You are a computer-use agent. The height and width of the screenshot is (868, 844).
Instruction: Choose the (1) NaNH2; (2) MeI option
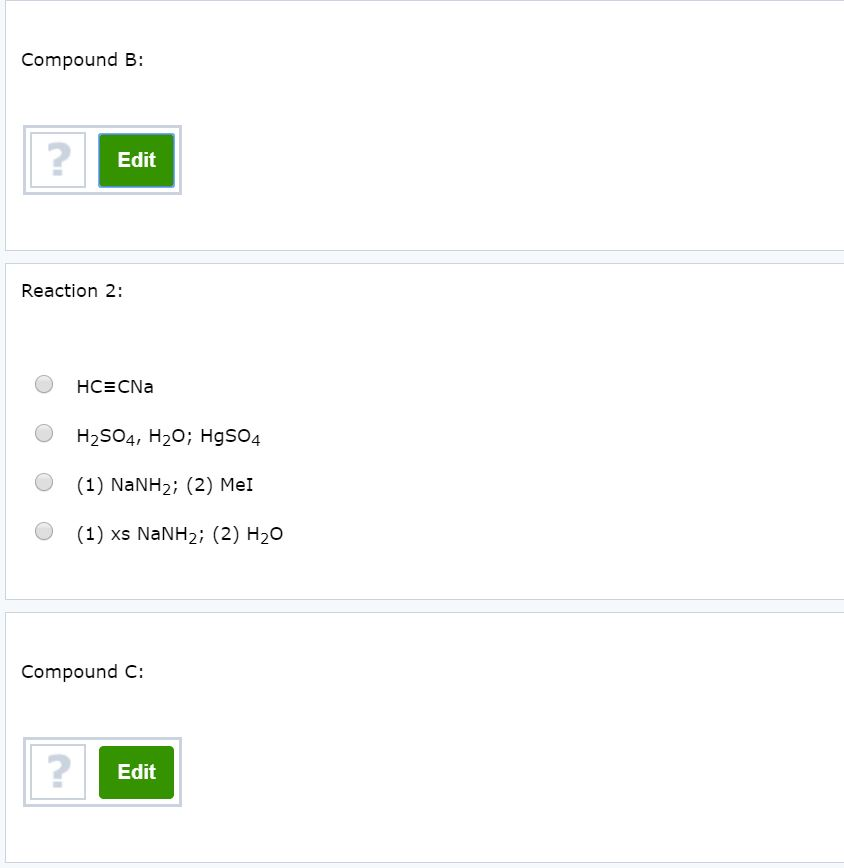(x=164, y=483)
